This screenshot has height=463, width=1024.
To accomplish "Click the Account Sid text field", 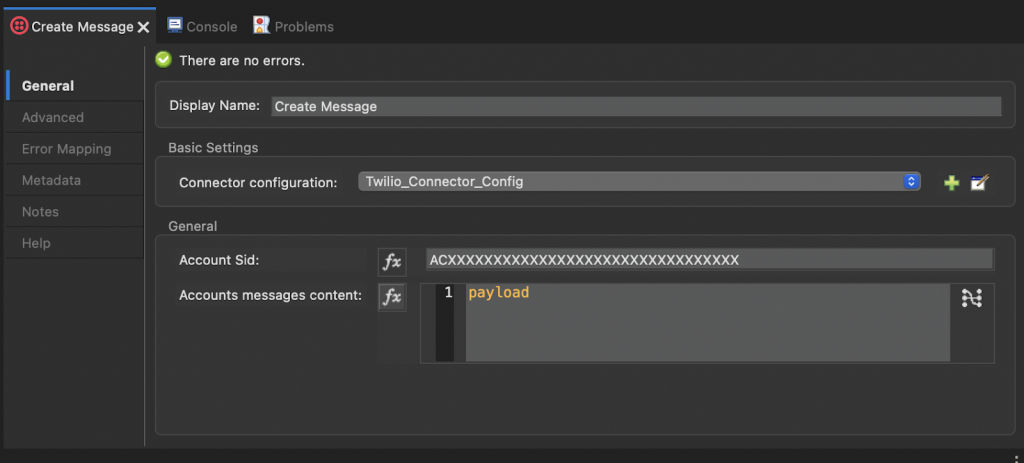I will point(710,260).
